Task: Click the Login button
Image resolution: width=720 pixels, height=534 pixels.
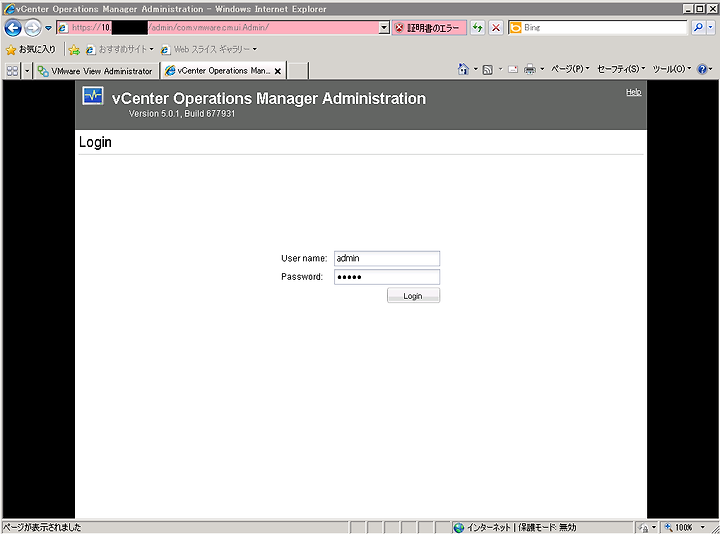Action: pos(413,296)
